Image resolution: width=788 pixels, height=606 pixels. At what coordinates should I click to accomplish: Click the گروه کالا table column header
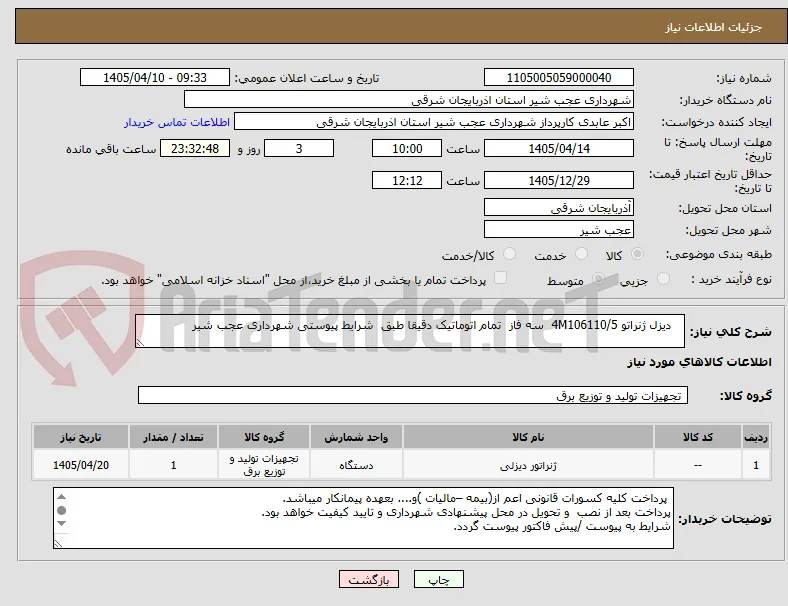tap(264, 437)
